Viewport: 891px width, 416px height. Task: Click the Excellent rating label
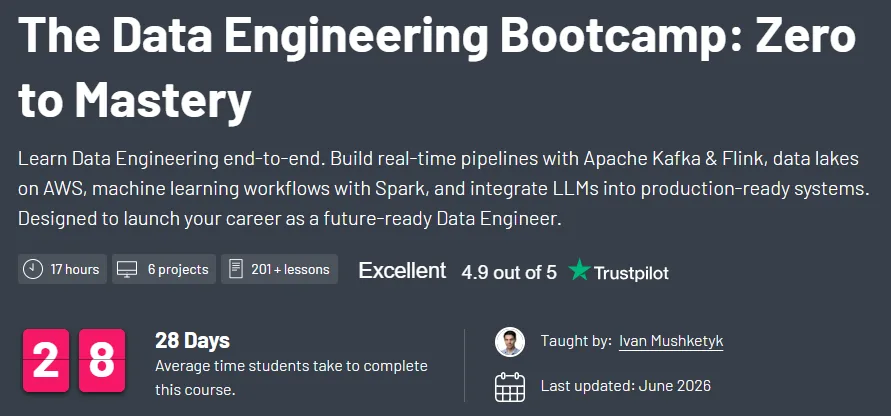(x=402, y=271)
